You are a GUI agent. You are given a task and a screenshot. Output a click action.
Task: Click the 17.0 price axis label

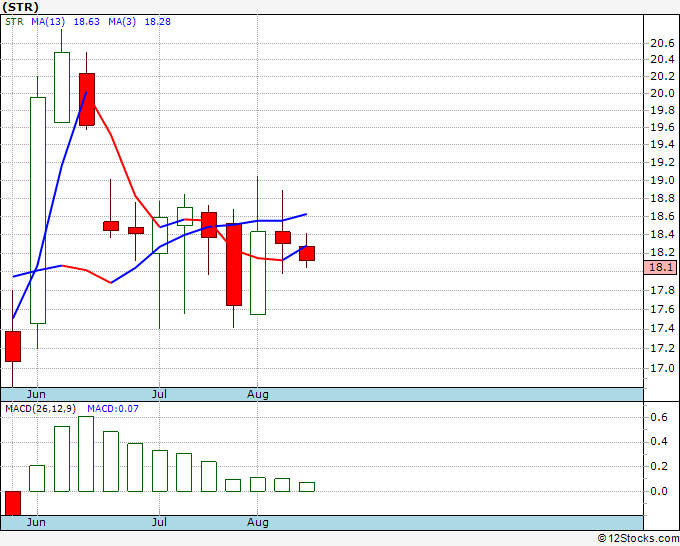point(662,368)
